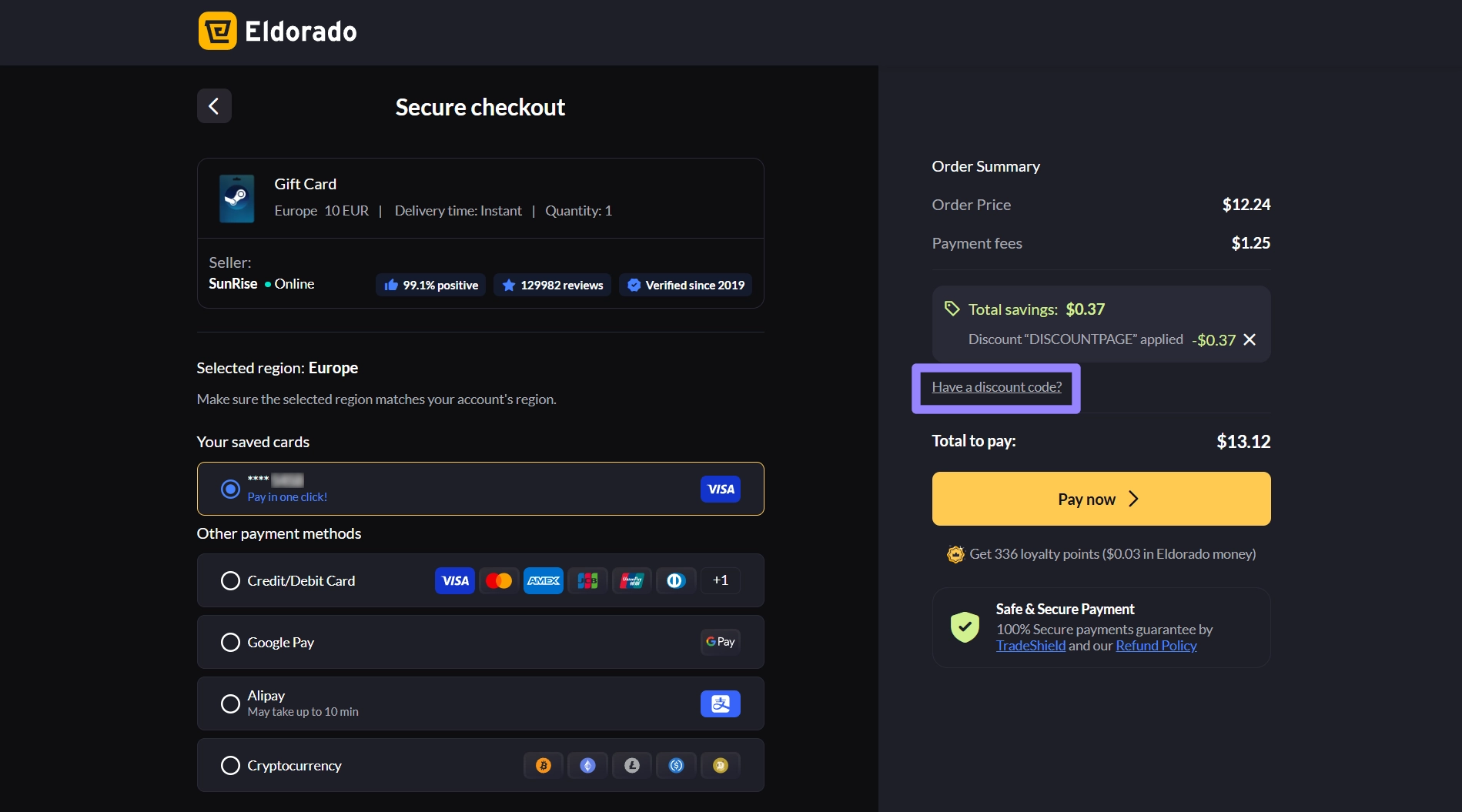
Task: Click the Ethereum icon
Action: 587,765
